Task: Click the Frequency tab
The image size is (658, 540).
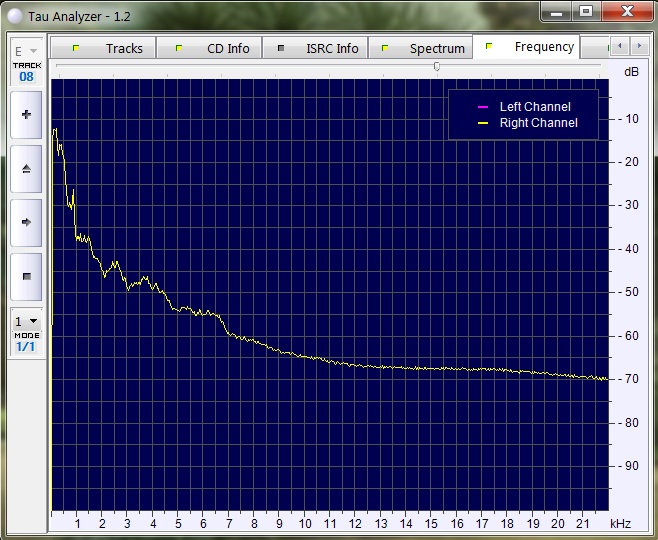Action: (x=530, y=47)
